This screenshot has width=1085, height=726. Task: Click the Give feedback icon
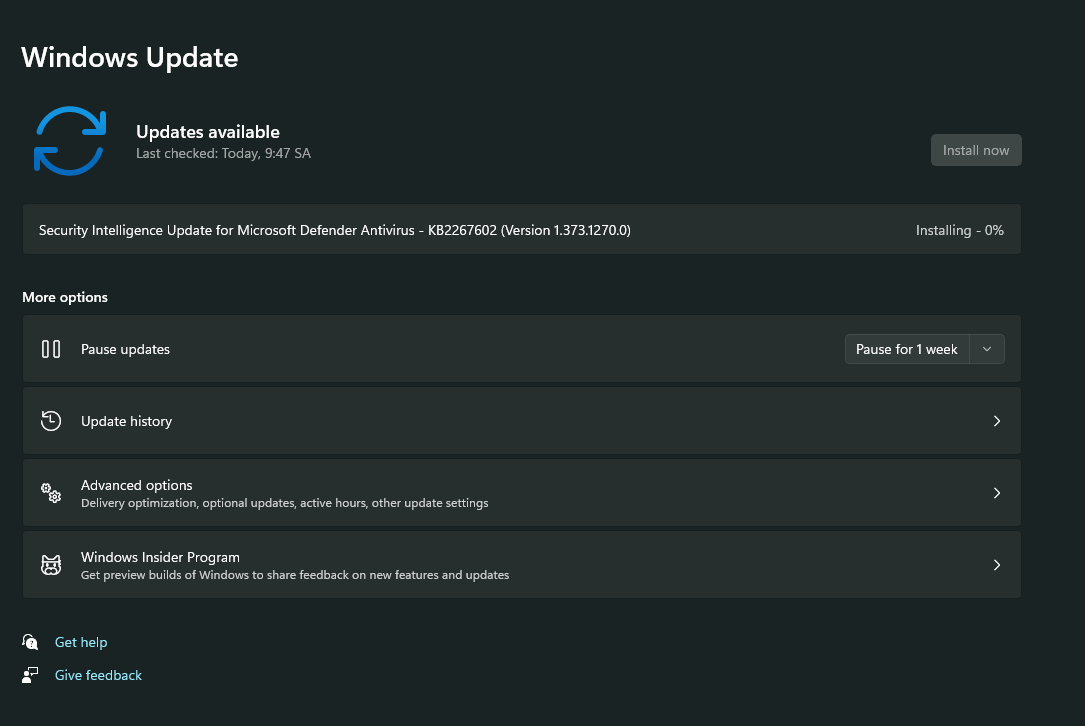pos(30,675)
